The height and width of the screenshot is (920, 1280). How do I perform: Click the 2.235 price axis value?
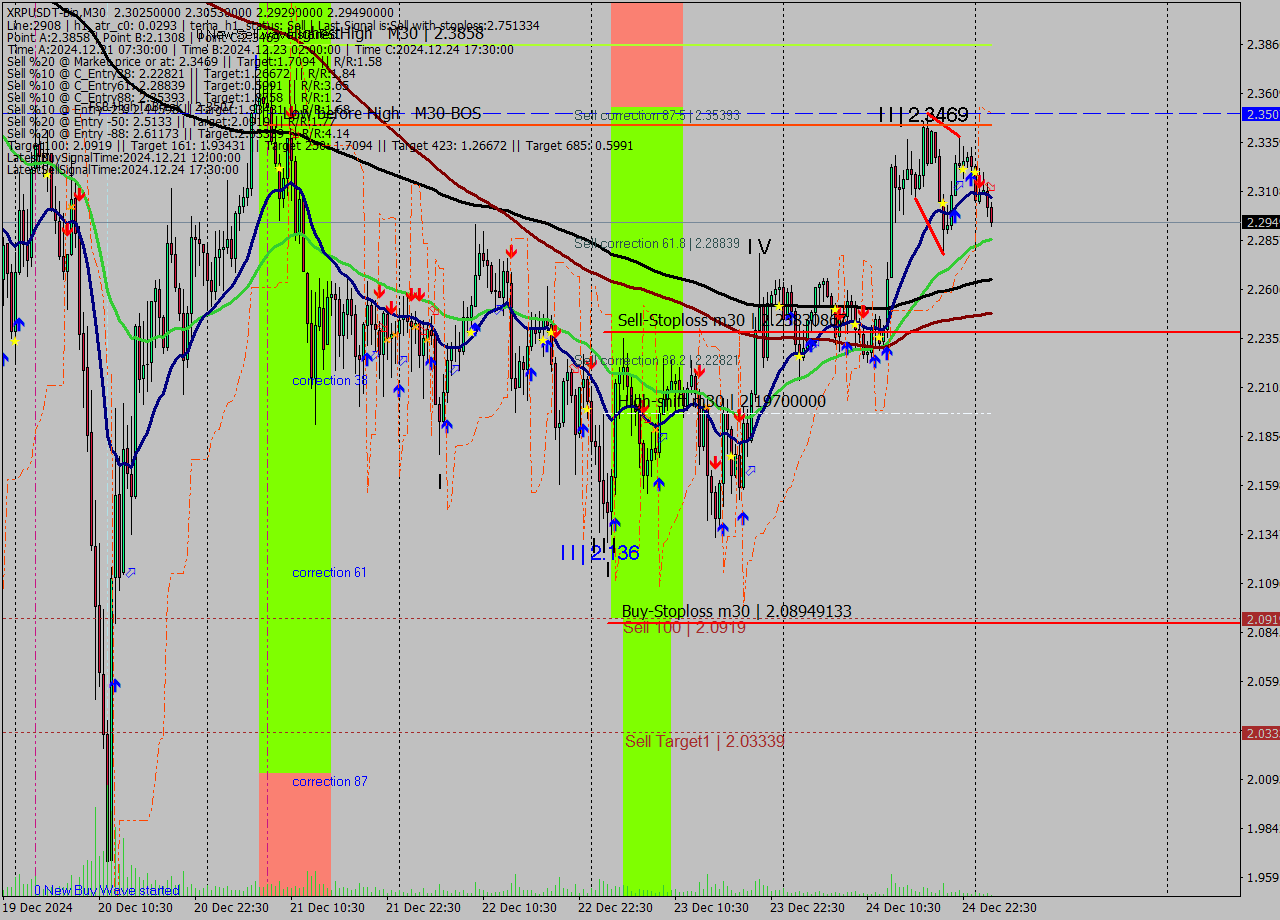[x=1263, y=339]
